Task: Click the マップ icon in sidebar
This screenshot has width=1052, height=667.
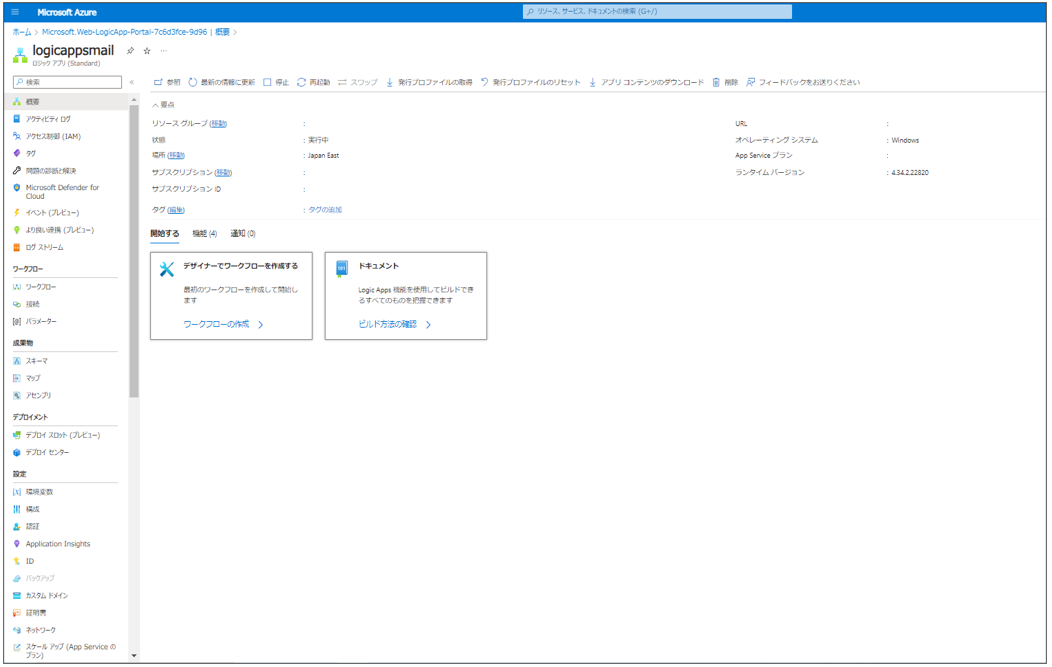Action: click(17, 378)
